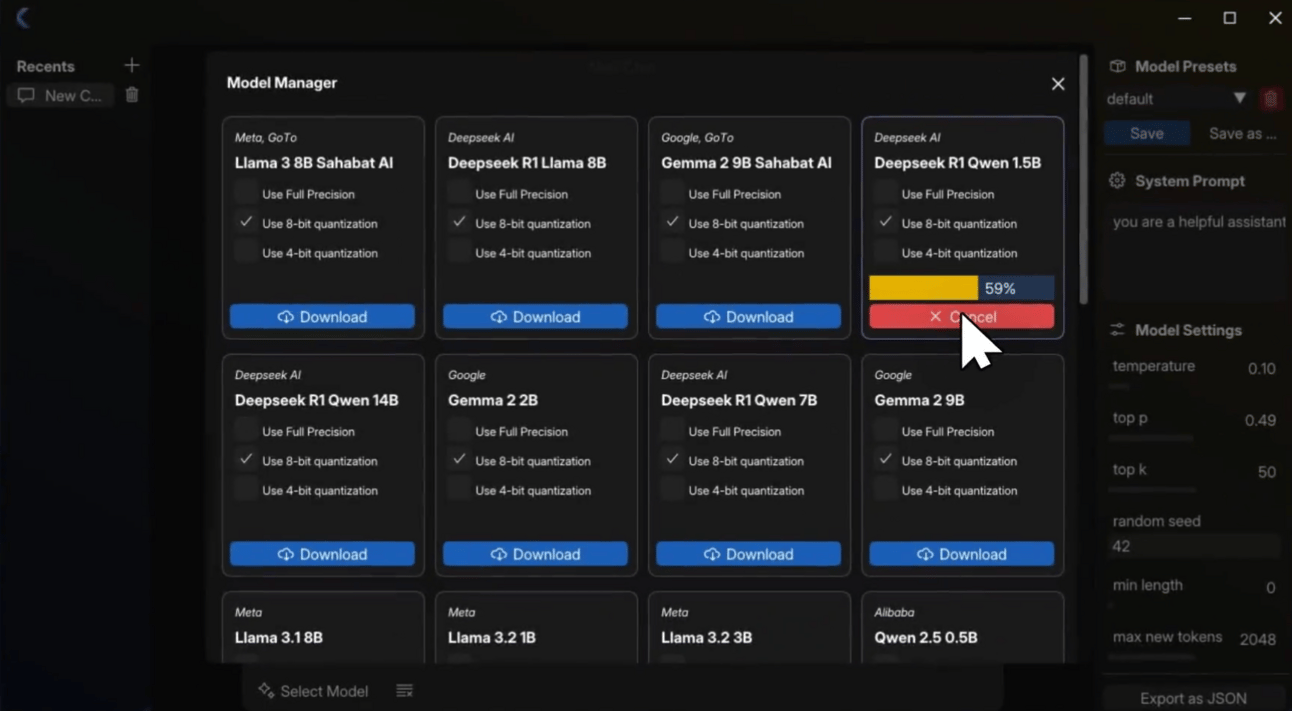Cancel Deepseek R1 Qwen 1.5B download
1292x711 pixels.
(961, 317)
